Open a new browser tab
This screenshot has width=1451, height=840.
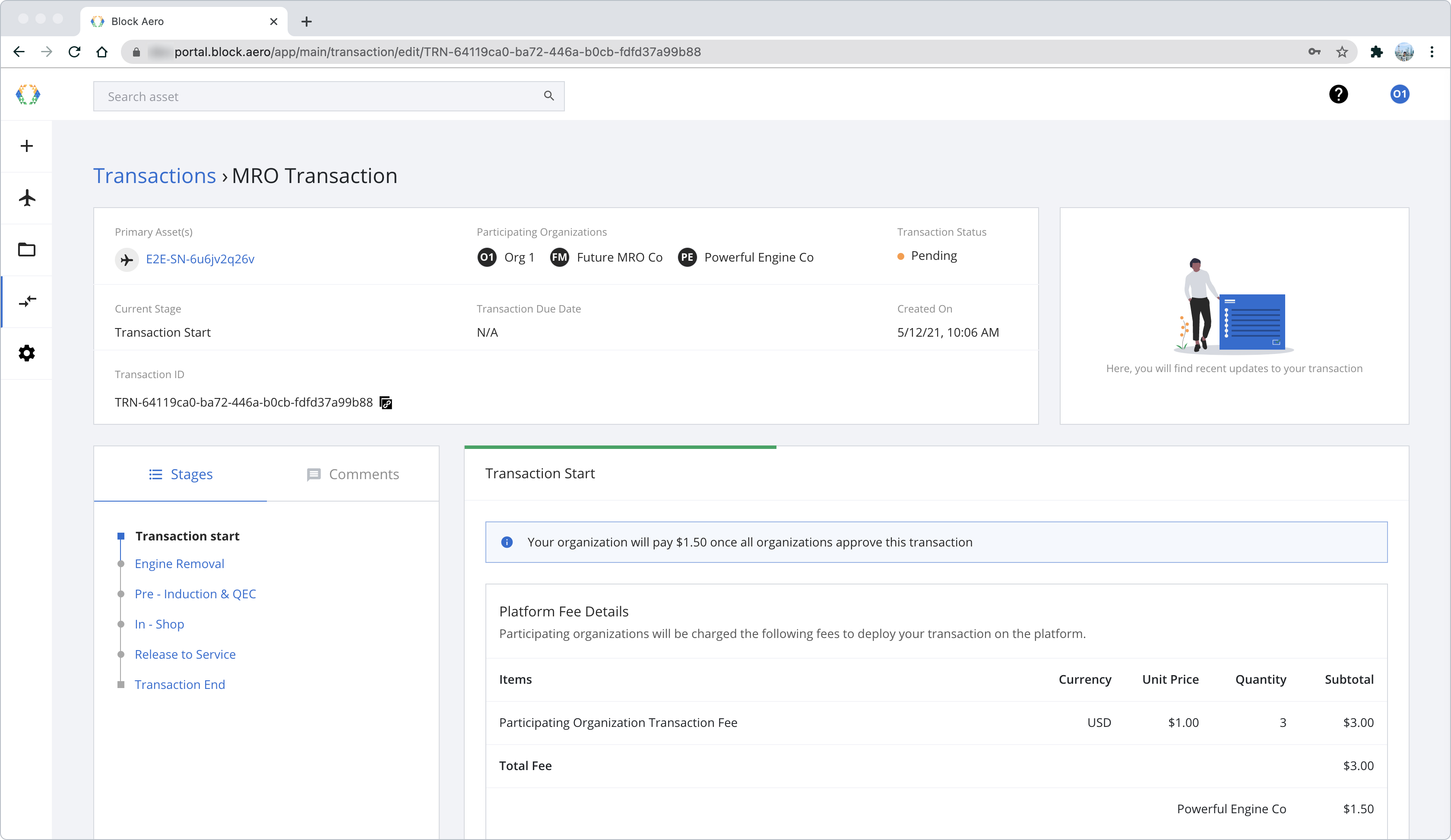pyautogui.click(x=306, y=21)
